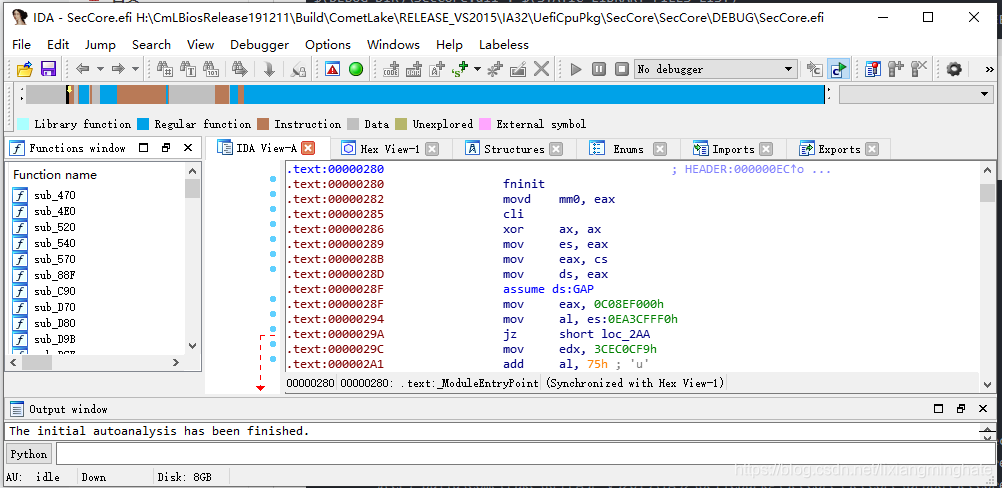Screen dimensions: 1002x488
Task: Click the red warning triangle window icon
Action: (332, 69)
